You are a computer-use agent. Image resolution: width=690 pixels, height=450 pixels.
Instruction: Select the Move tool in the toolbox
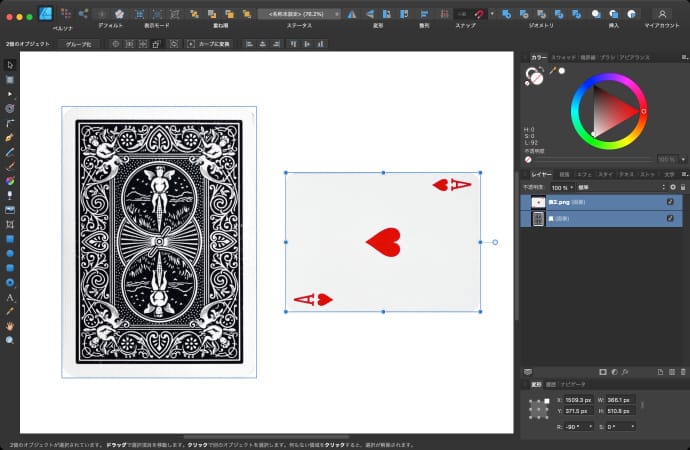click(x=10, y=65)
